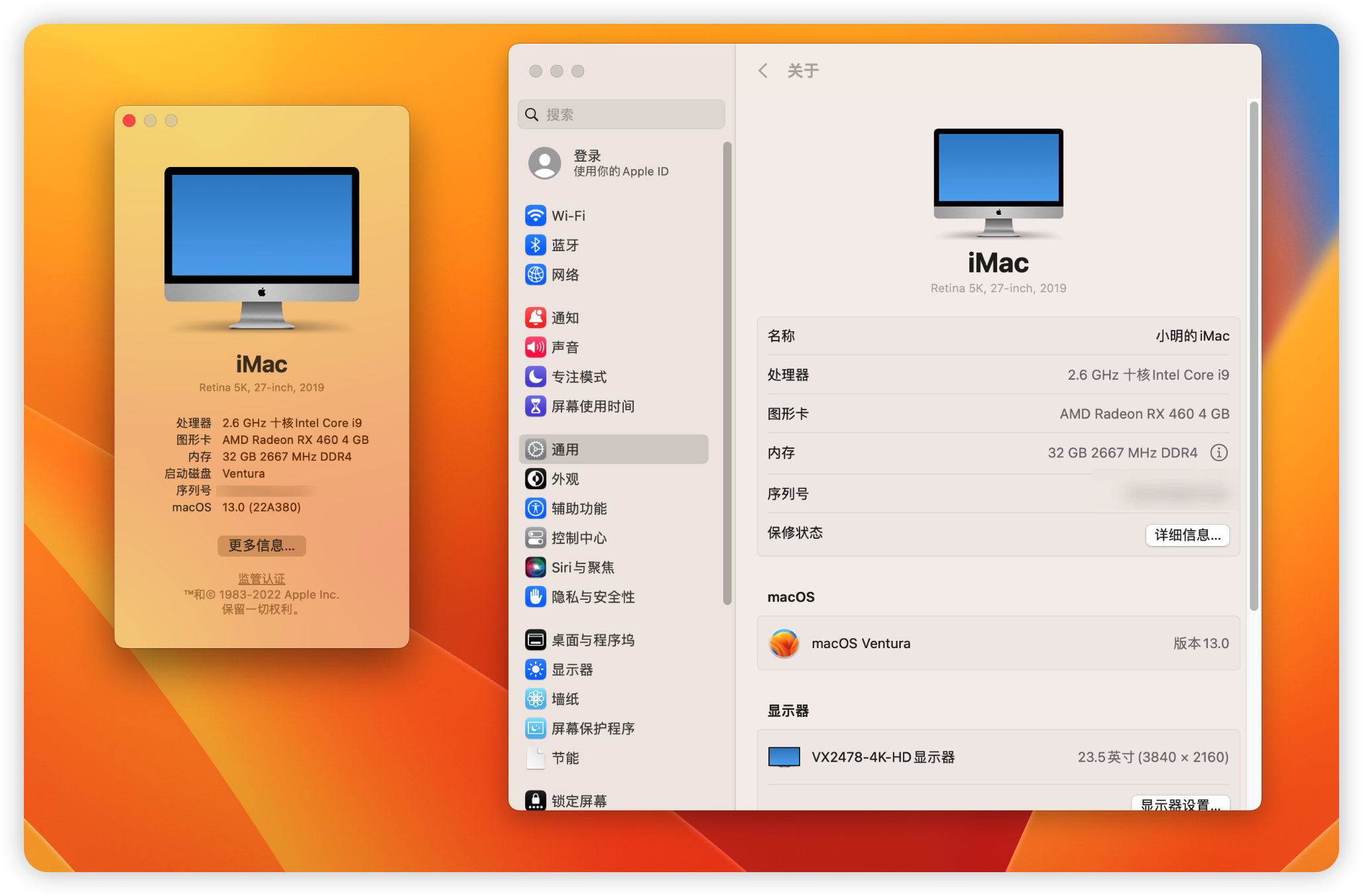The width and height of the screenshot is (1363, 896).
Task: Click the 版本 13.0 text
Action: coord(1201,644)
